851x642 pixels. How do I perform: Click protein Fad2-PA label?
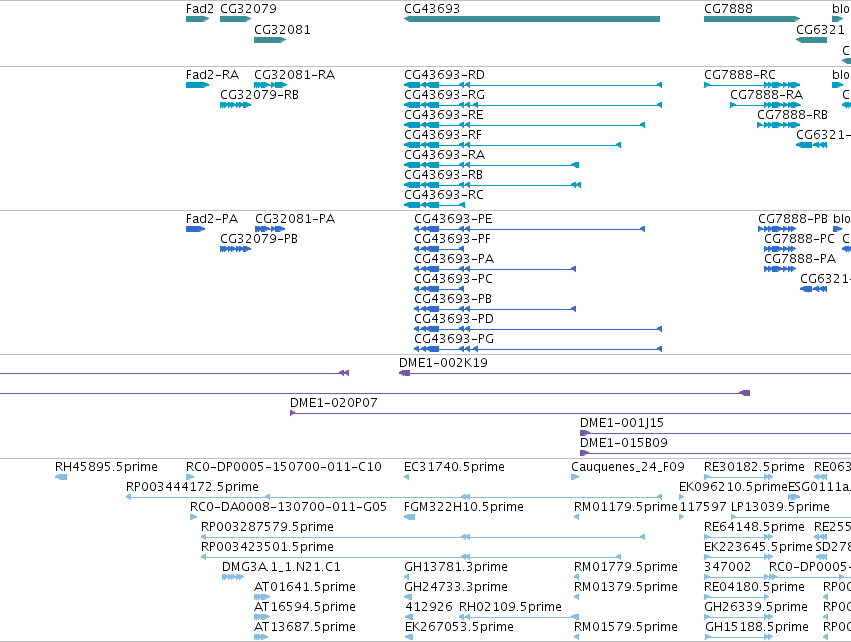coord(212,219)
